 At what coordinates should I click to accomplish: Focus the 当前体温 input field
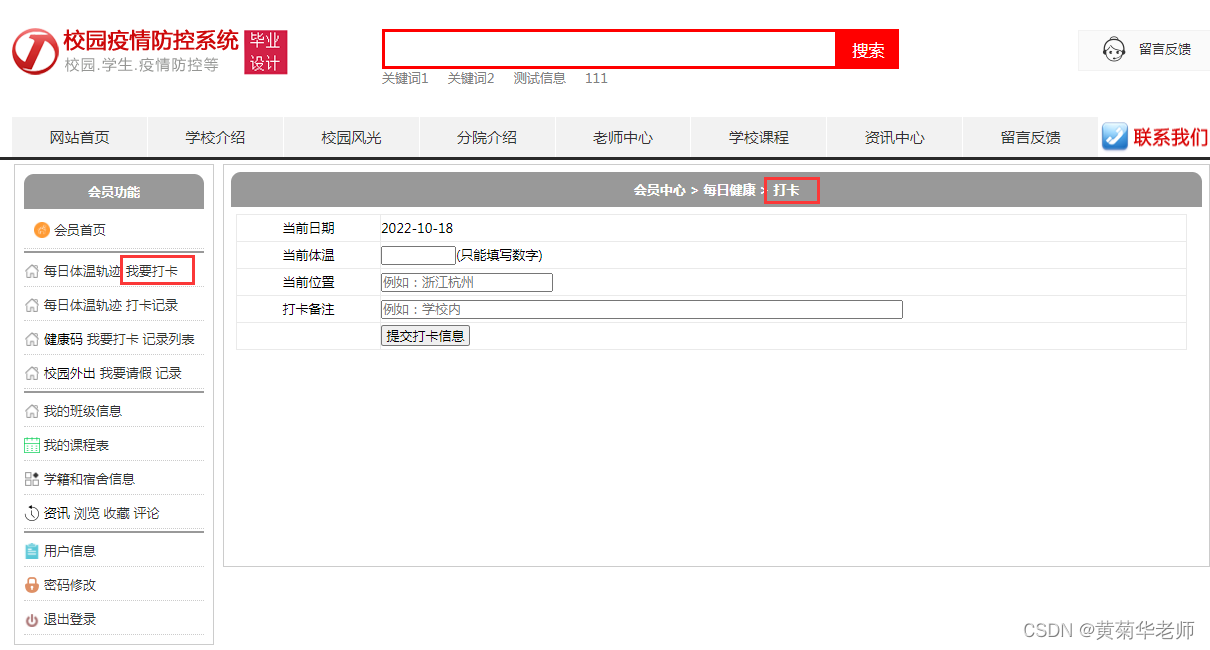(x=418, y=255)
